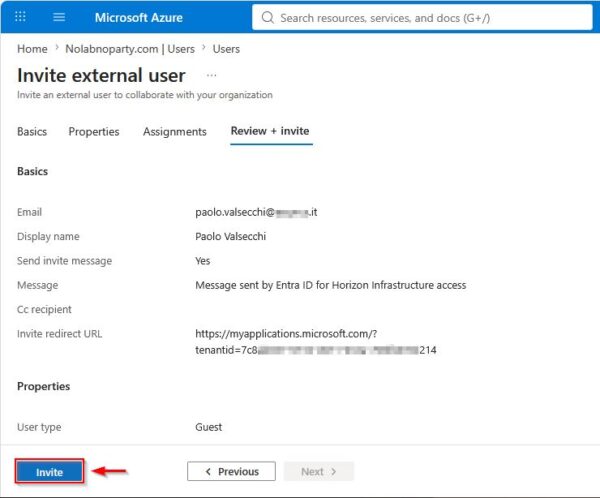Click the search magnifier icon

(x=267, y=18)
